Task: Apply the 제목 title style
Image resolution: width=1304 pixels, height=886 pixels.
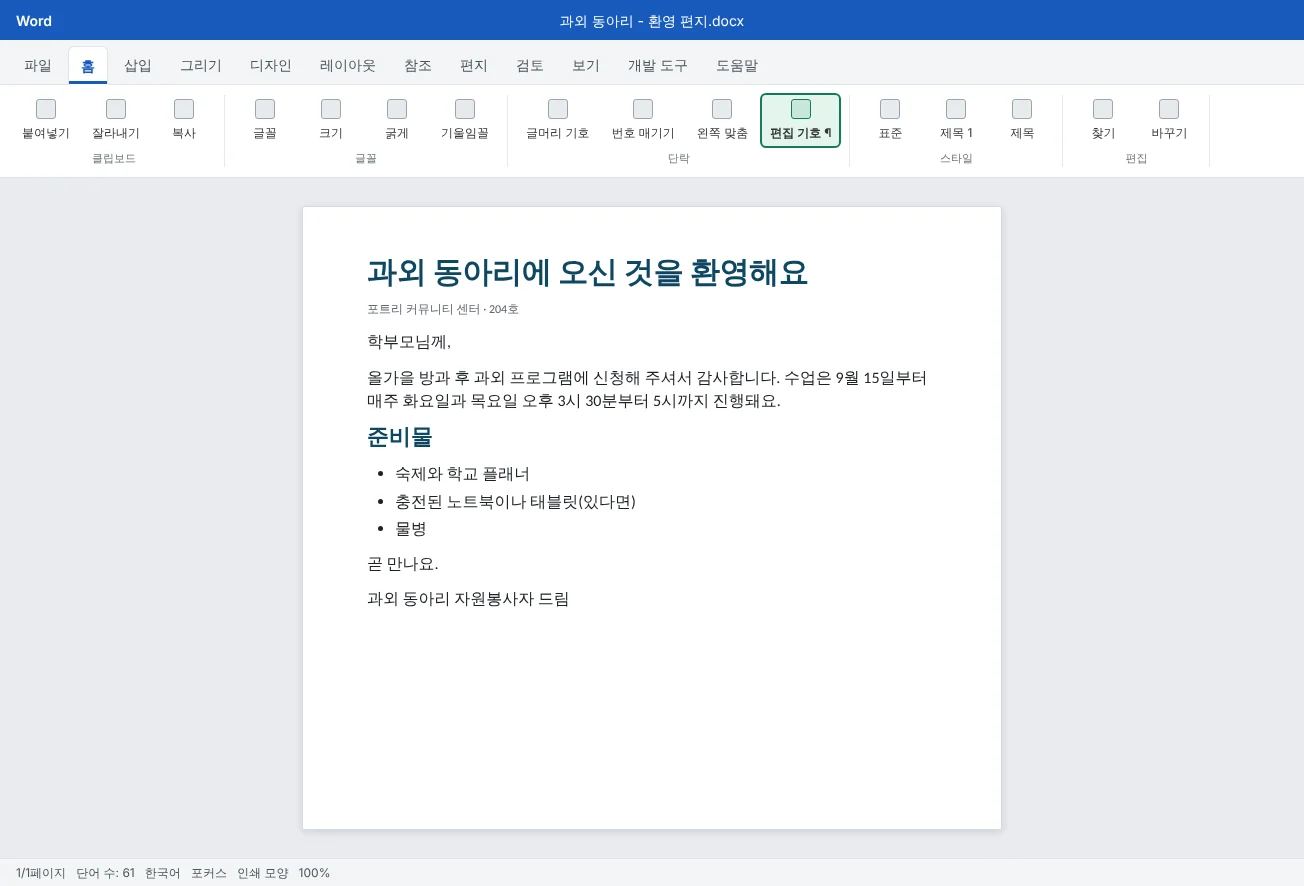Action: point(1022,120)
